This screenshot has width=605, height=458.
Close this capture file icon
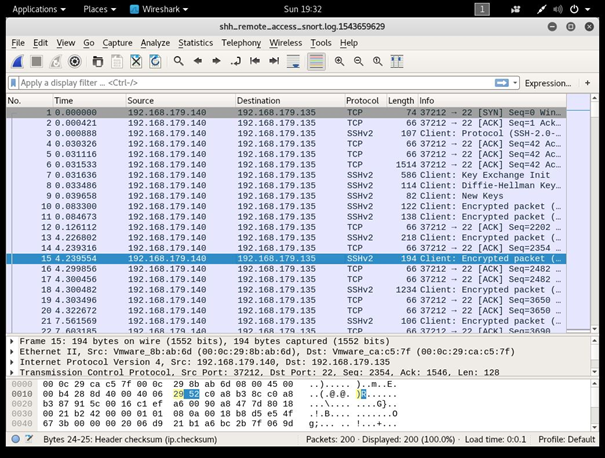point(136,61)
